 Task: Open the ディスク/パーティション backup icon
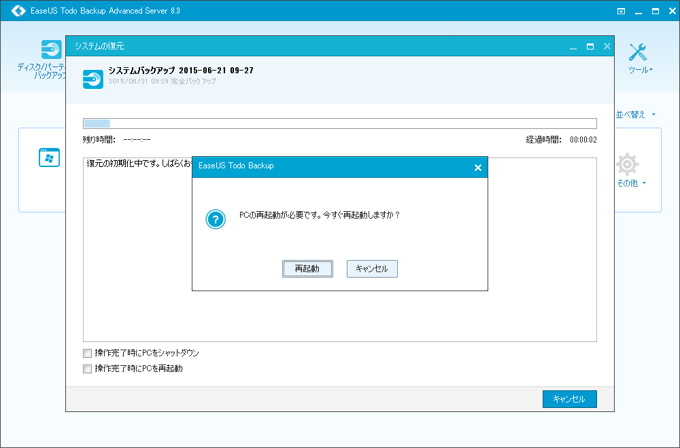tap(51, 49)
